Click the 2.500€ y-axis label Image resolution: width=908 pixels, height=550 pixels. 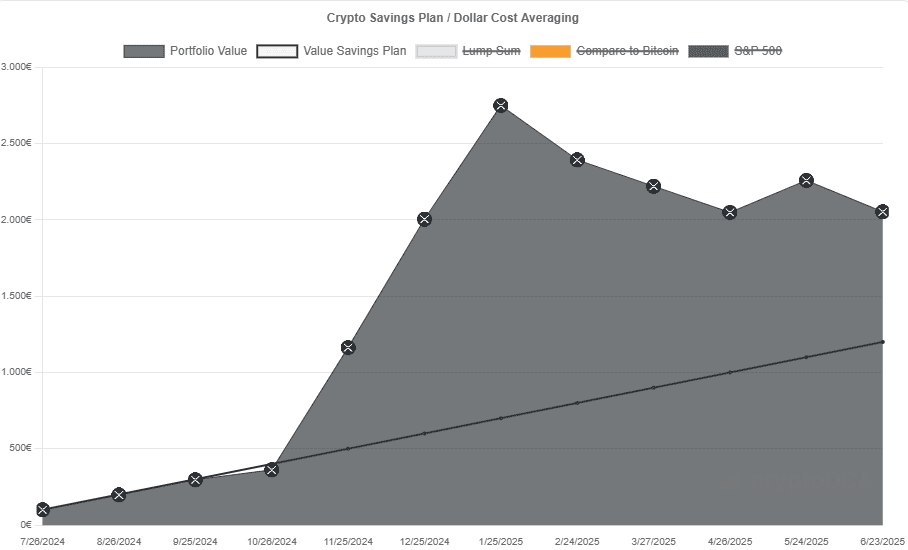click(x=16, y=143)
